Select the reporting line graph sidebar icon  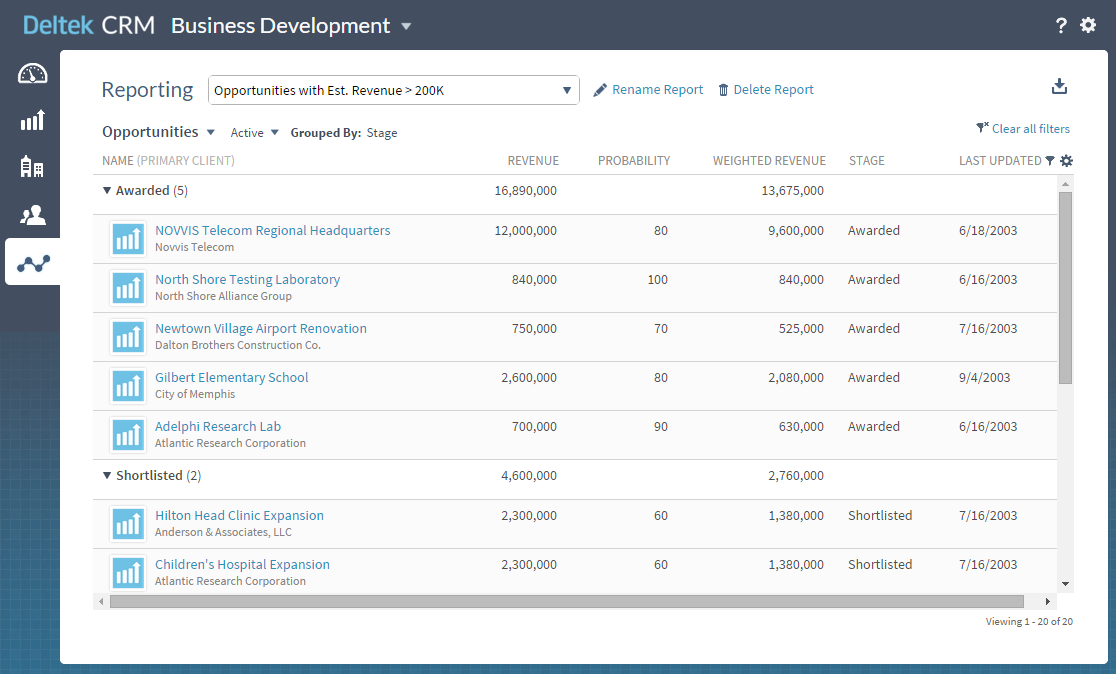tap(32, 263)
